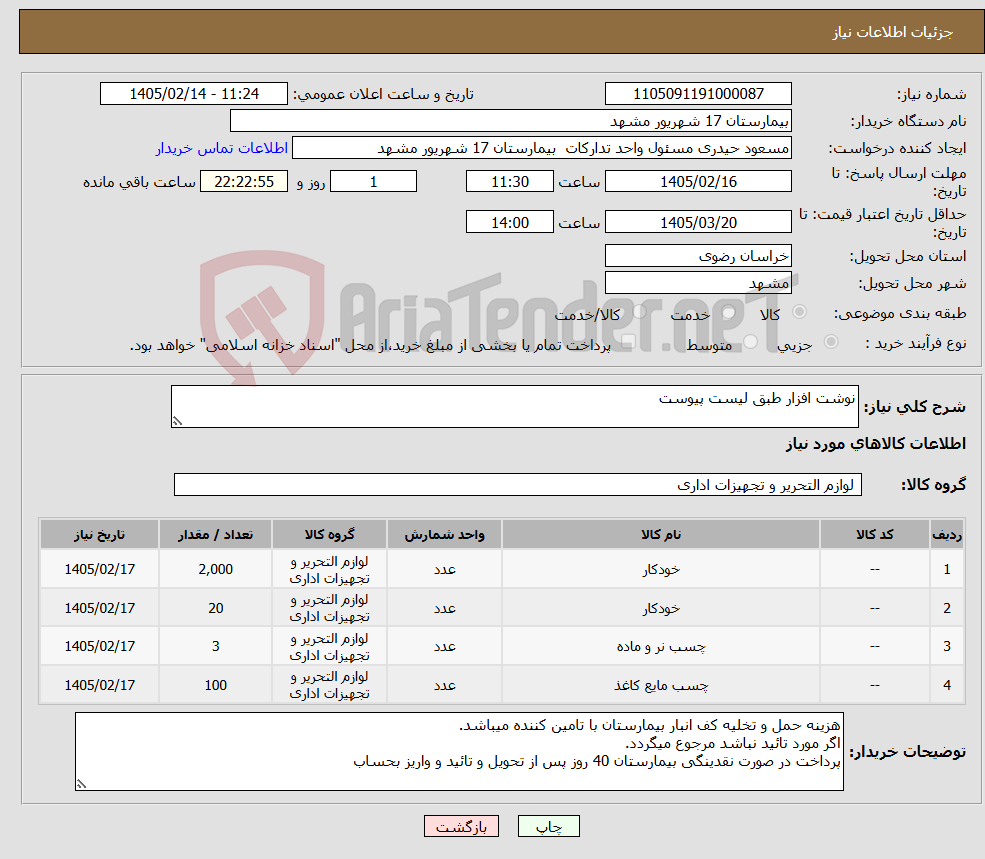Click the بازگشت (back) button

point(461,826)
